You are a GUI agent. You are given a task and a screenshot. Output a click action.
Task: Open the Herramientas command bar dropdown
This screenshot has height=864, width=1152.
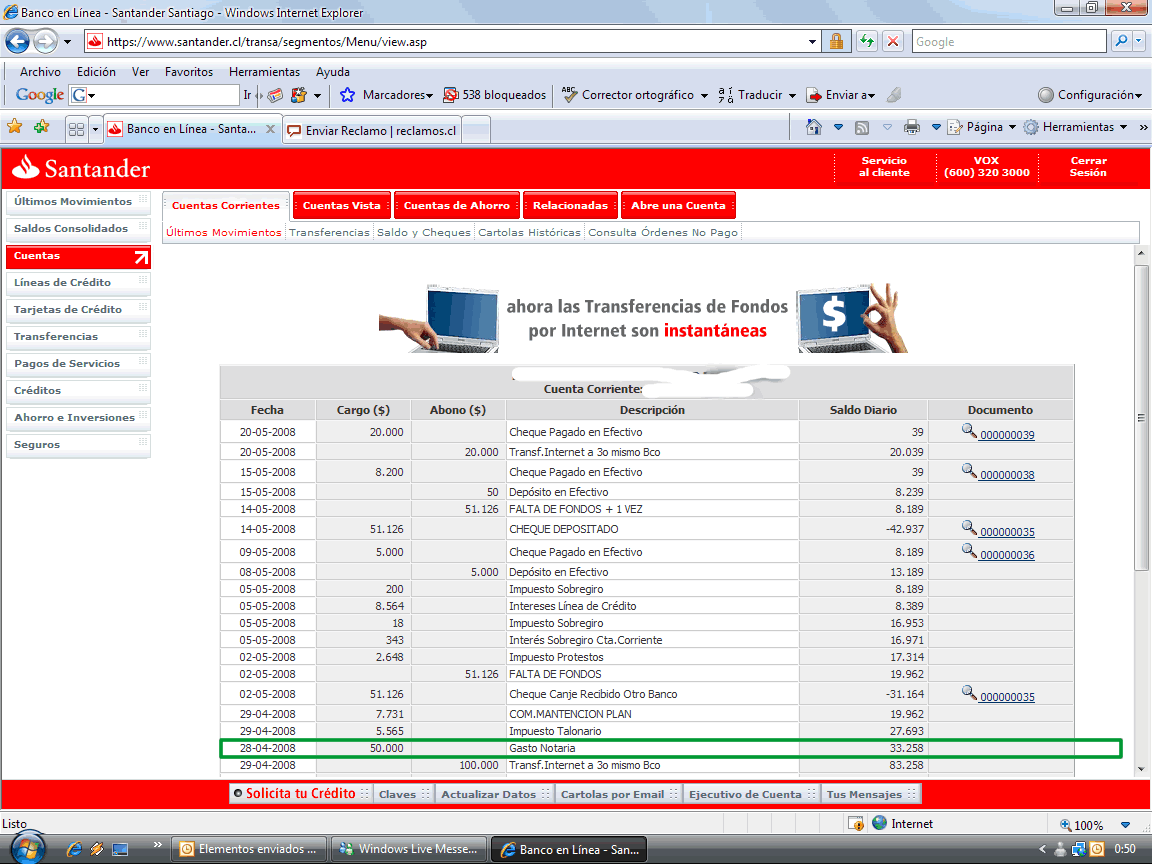[x=1076, y=127]
